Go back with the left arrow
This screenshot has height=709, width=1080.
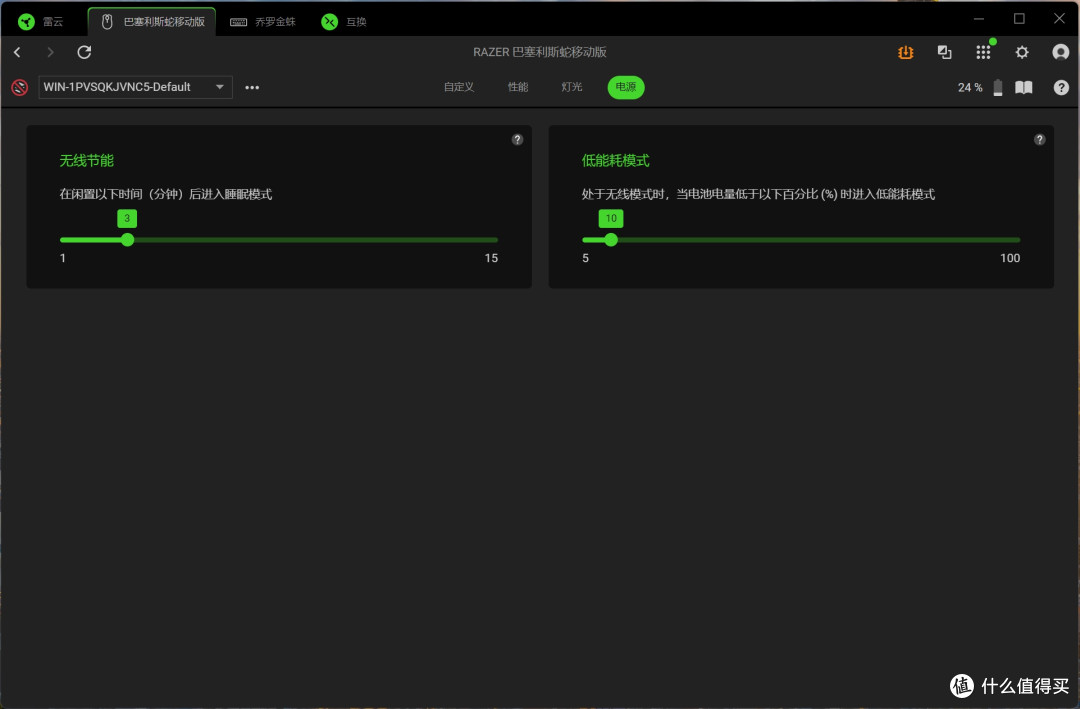pyautogui.click(x=17, y=52)
